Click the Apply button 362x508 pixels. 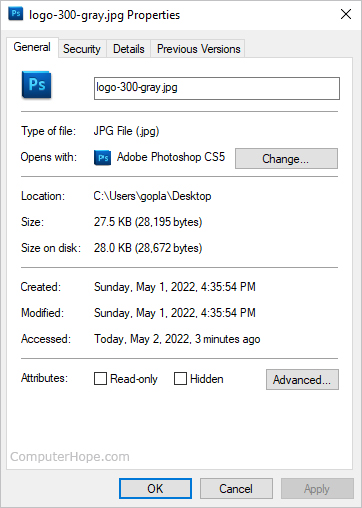317,489
